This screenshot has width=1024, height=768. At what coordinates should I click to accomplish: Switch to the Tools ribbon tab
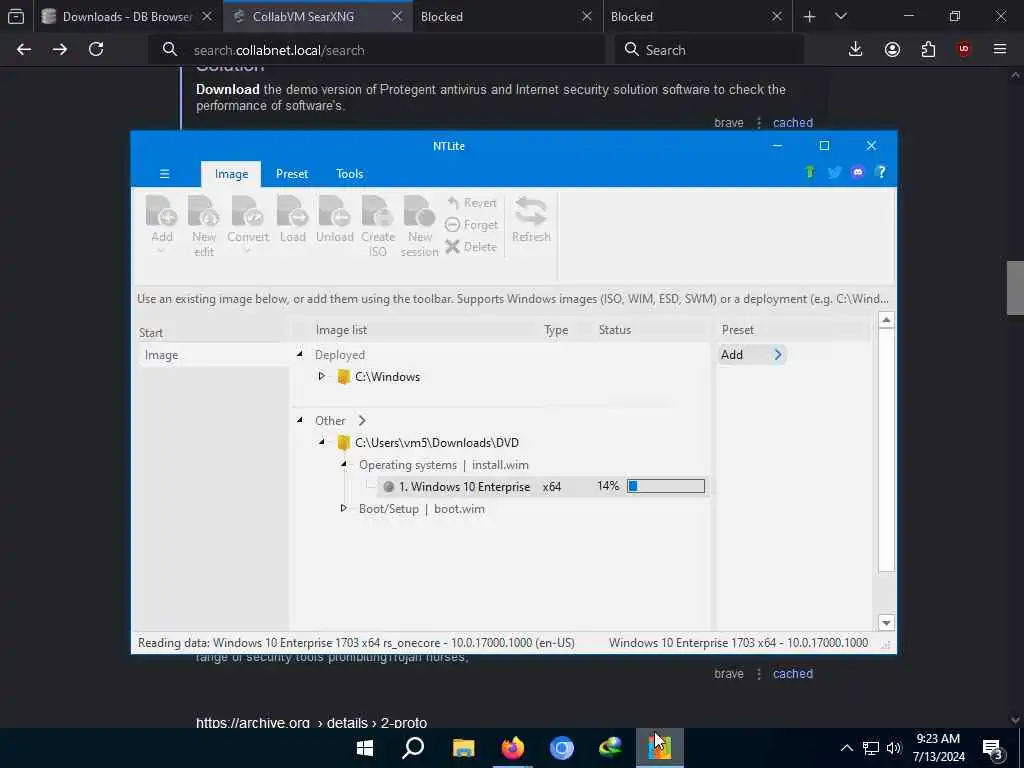[x=349, y=174]
